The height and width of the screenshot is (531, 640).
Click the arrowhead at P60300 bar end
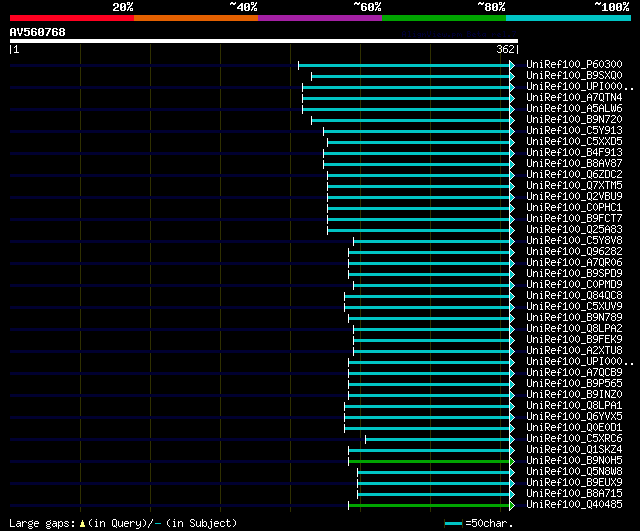click(512, 65)
